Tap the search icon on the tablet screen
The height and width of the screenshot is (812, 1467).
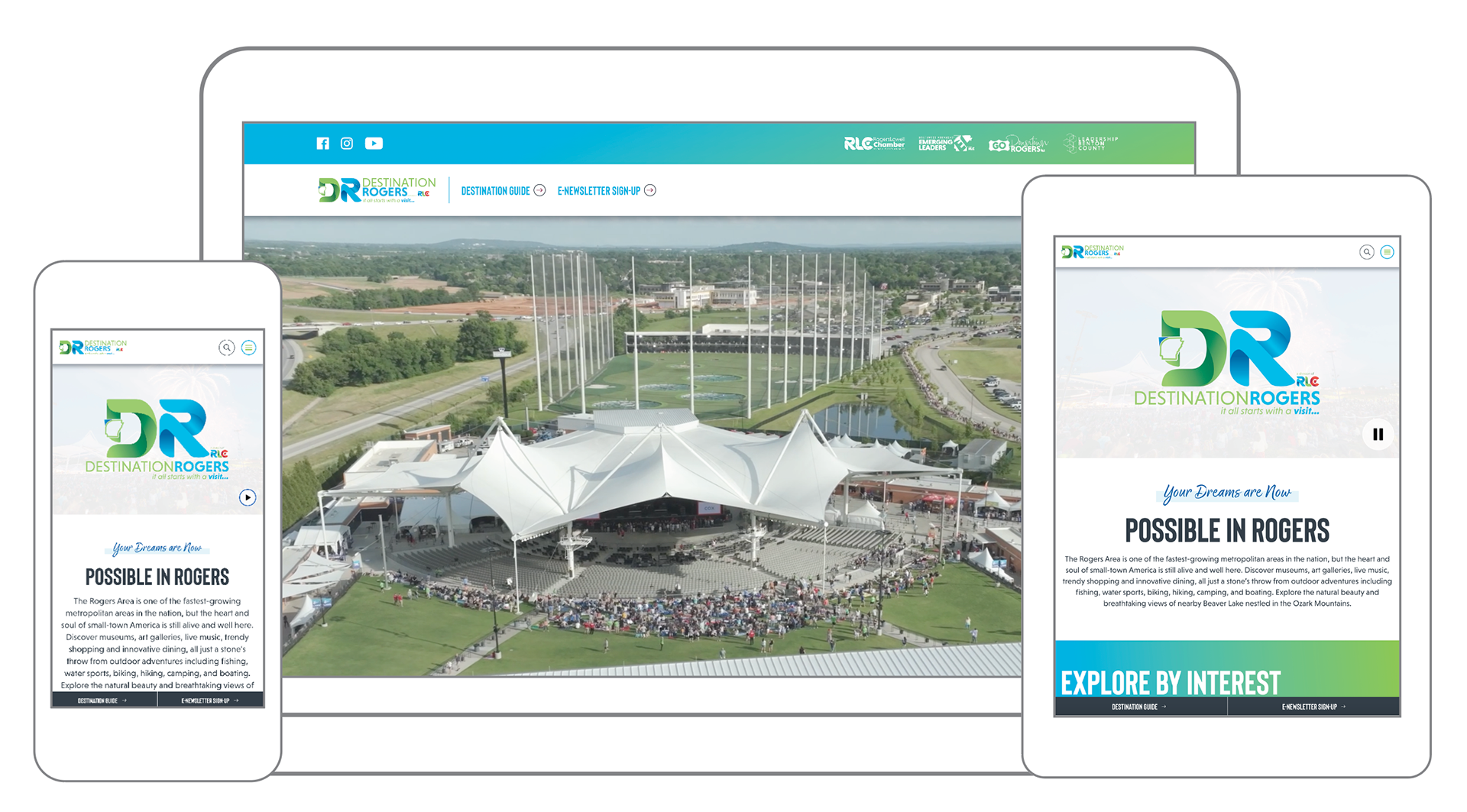coord(1367,252)
